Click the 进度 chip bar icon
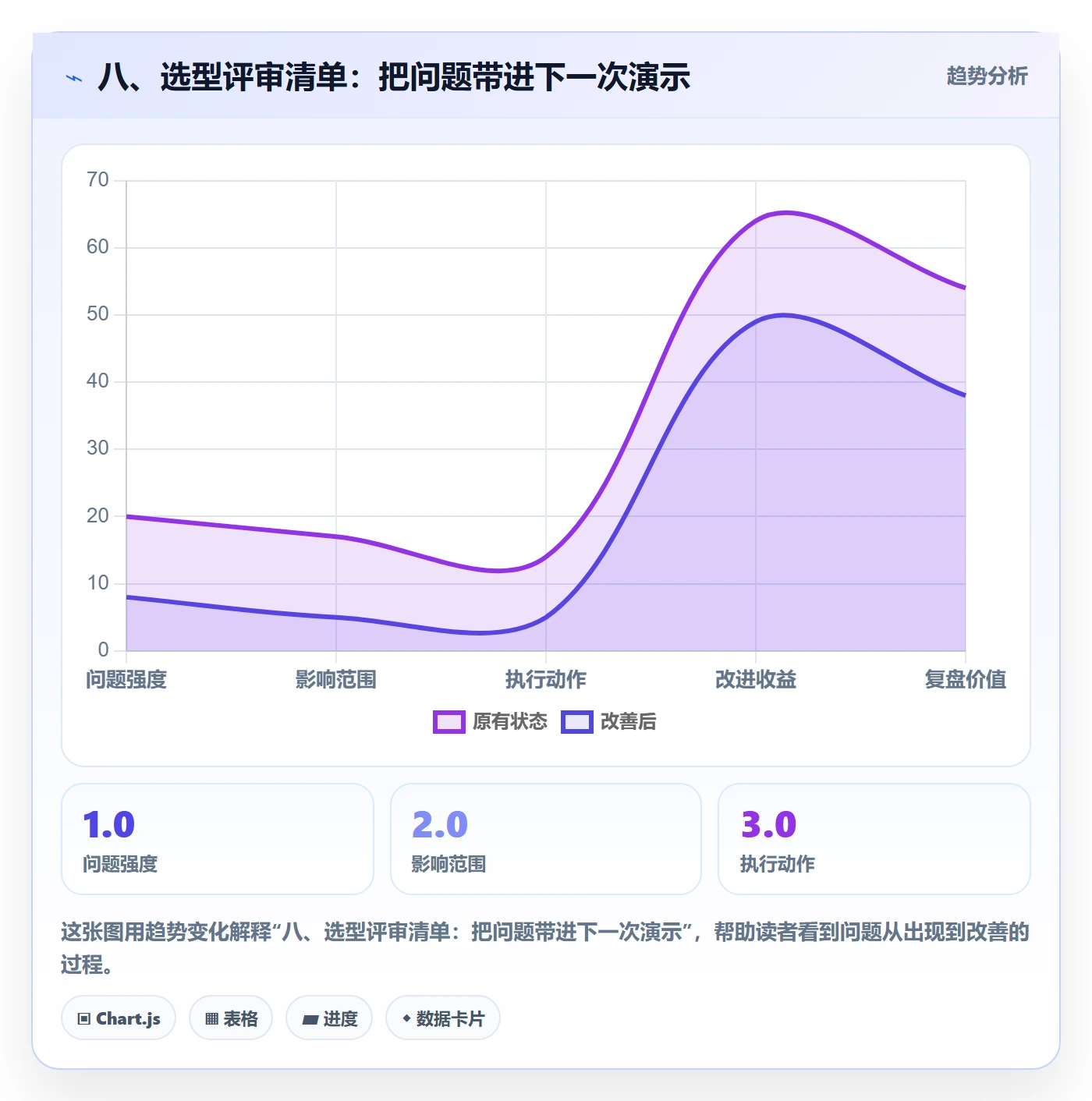1092x1101 pixels. pos(310,1019)
